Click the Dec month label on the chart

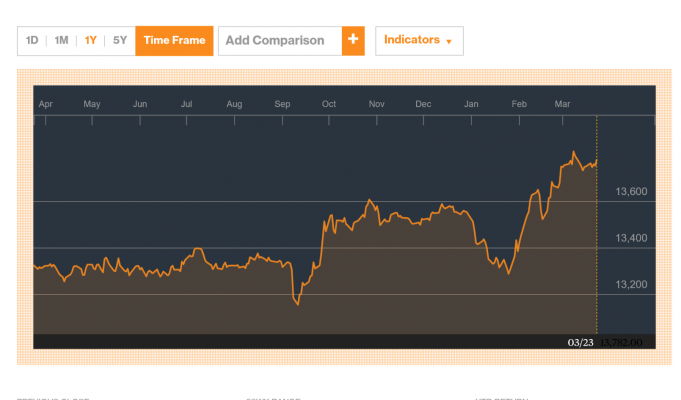tap(423, 104)
